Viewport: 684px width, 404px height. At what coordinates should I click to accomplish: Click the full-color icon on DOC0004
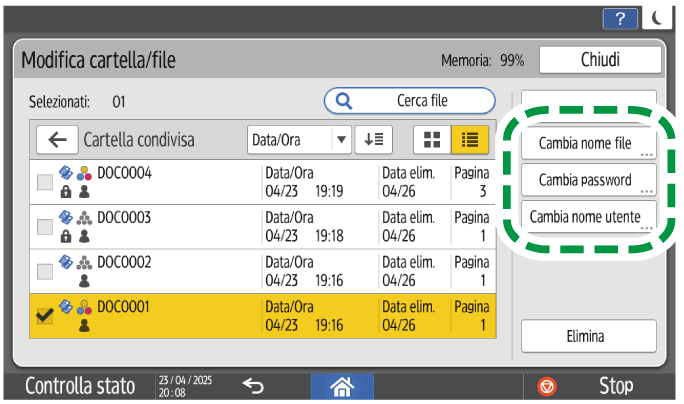pos(84,173)
